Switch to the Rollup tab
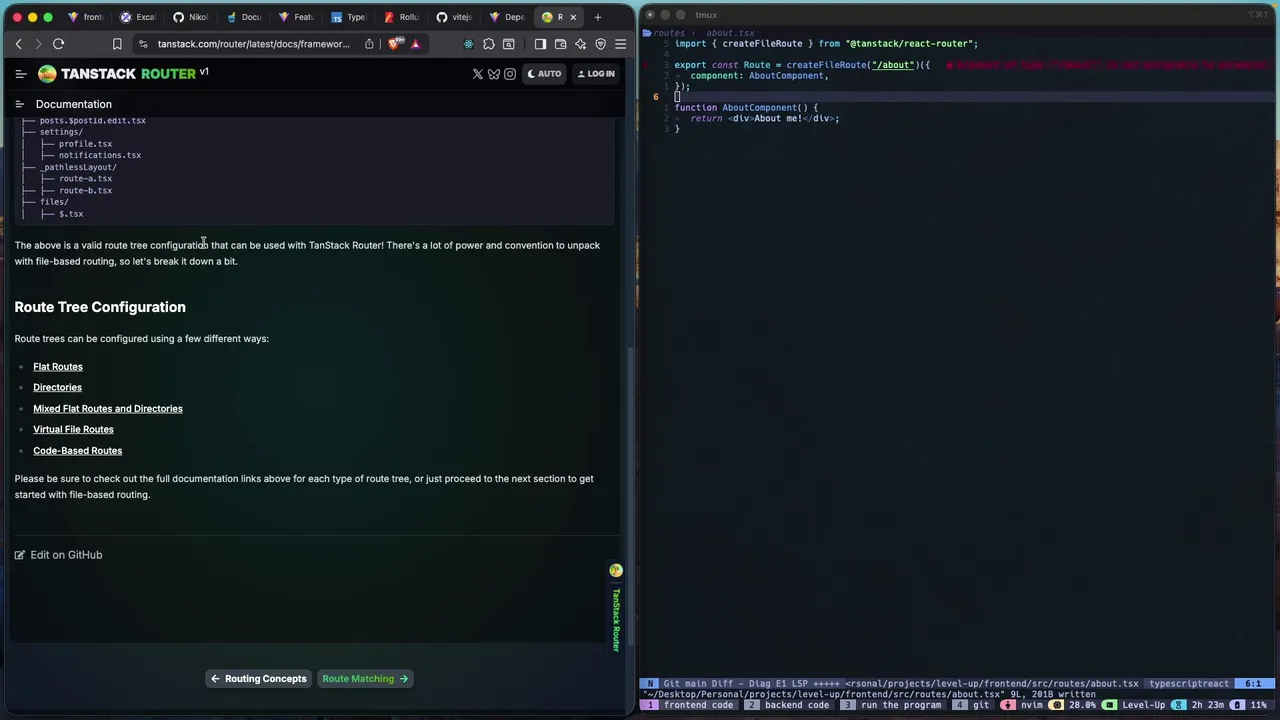Viewport: 1280px width, 720px height. 400,17
